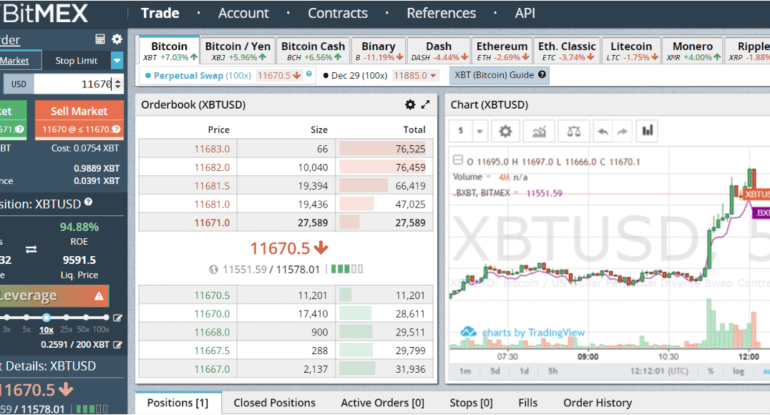Select the Stop Limit order tab
Image resolution: width=770 pixels, height=415 pixels.
point(76,61)
